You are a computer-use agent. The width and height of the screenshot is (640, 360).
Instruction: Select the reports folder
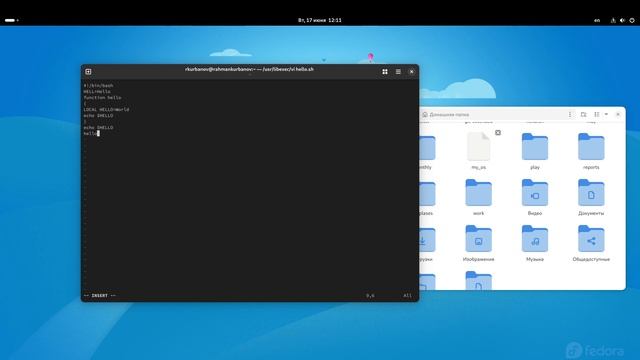tap(591, 150)
